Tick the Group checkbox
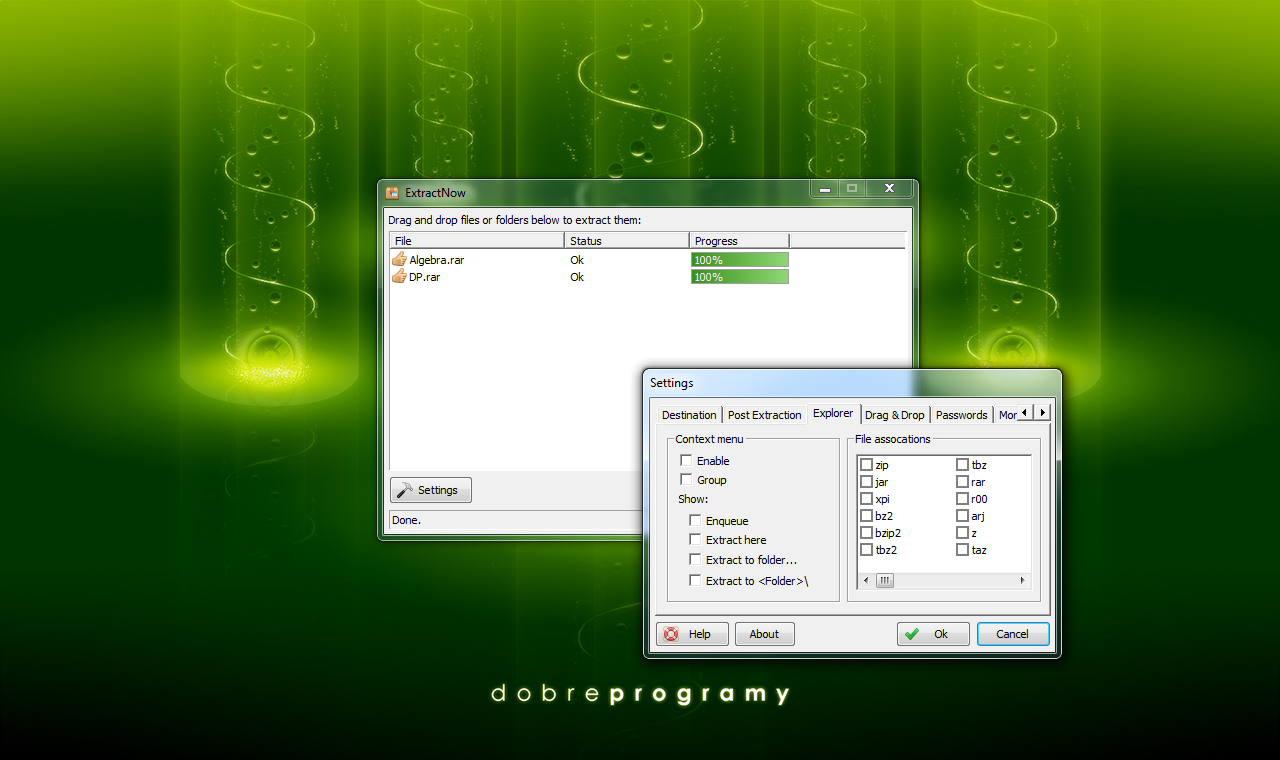The image size is (1280, 760). click(686, 480)
